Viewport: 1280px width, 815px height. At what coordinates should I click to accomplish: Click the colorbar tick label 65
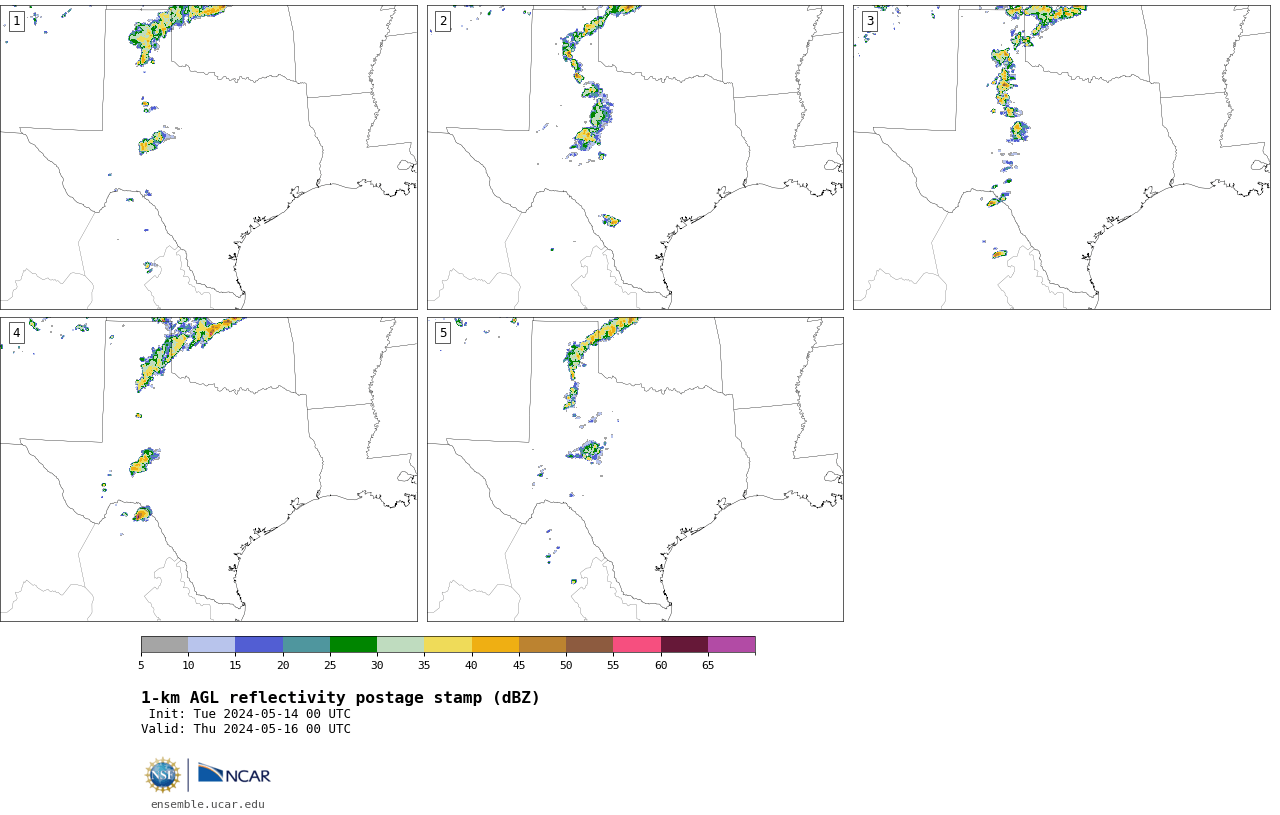pos(708,666)
